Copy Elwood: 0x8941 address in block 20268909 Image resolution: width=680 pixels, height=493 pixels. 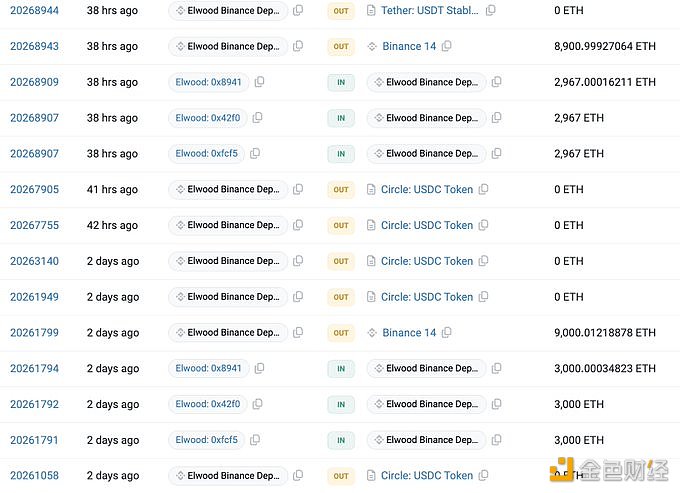click(x=259, y=82)
